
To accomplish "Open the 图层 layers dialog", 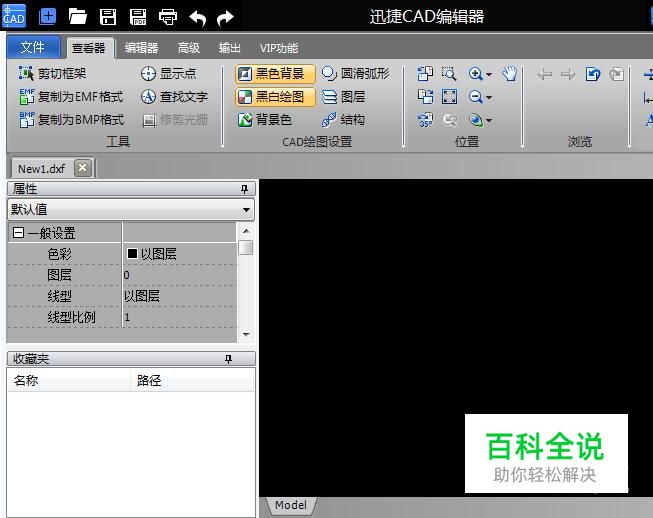I will [343, 97].
